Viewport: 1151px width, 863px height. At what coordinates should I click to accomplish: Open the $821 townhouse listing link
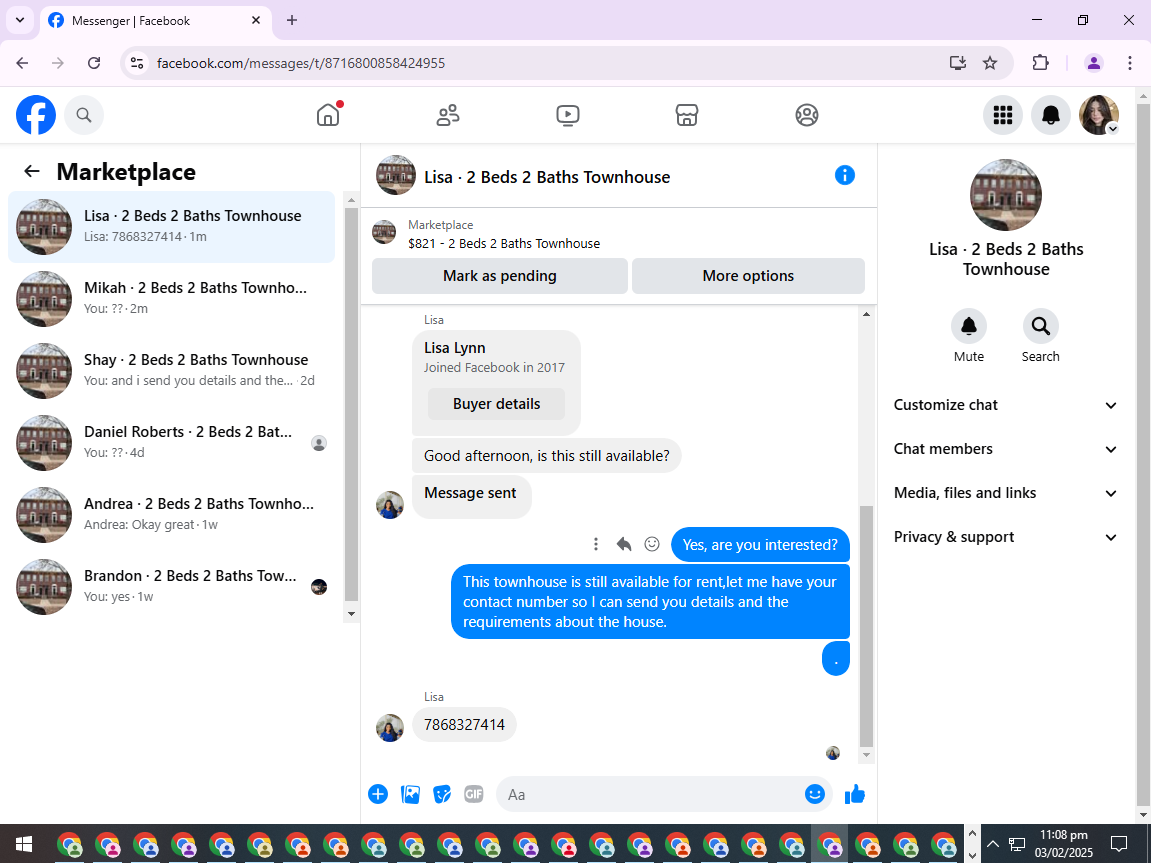click(504, 244)
